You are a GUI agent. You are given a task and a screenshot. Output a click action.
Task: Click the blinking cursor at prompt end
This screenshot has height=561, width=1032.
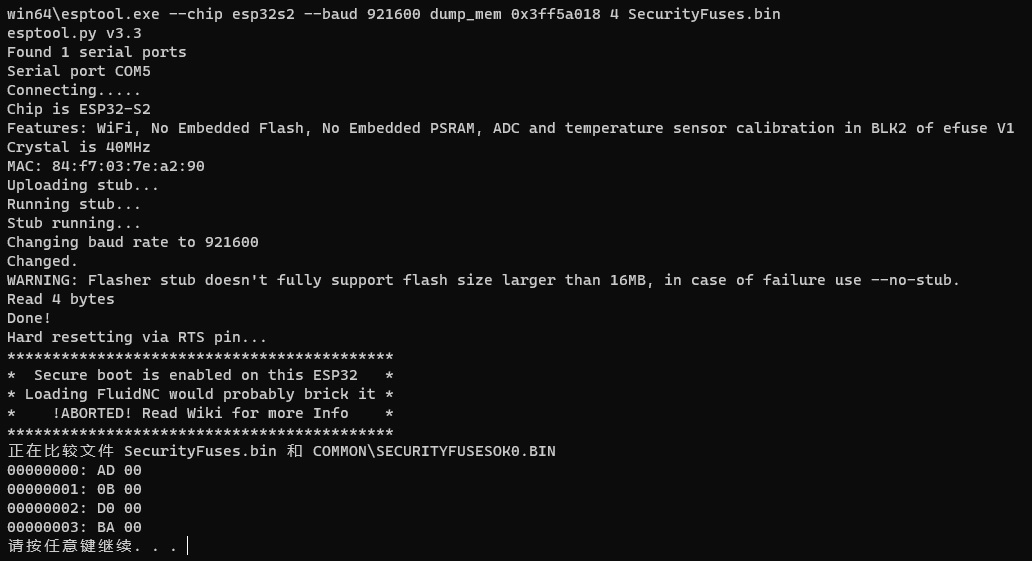coord(188,545)
